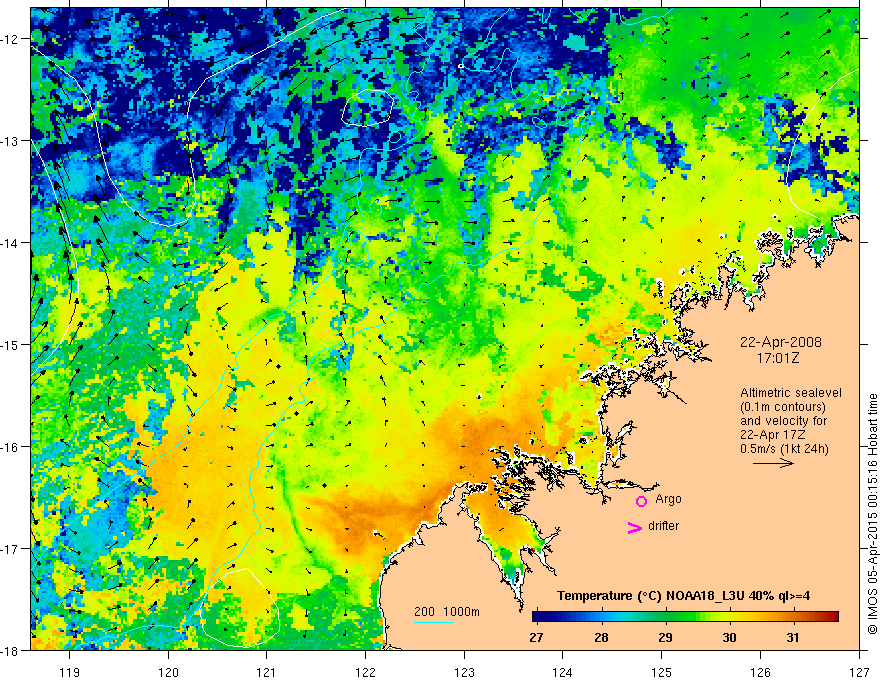Click the '(0.1m contours)' caption line
The image size is (880, 680).
click(x=783, y=407)
